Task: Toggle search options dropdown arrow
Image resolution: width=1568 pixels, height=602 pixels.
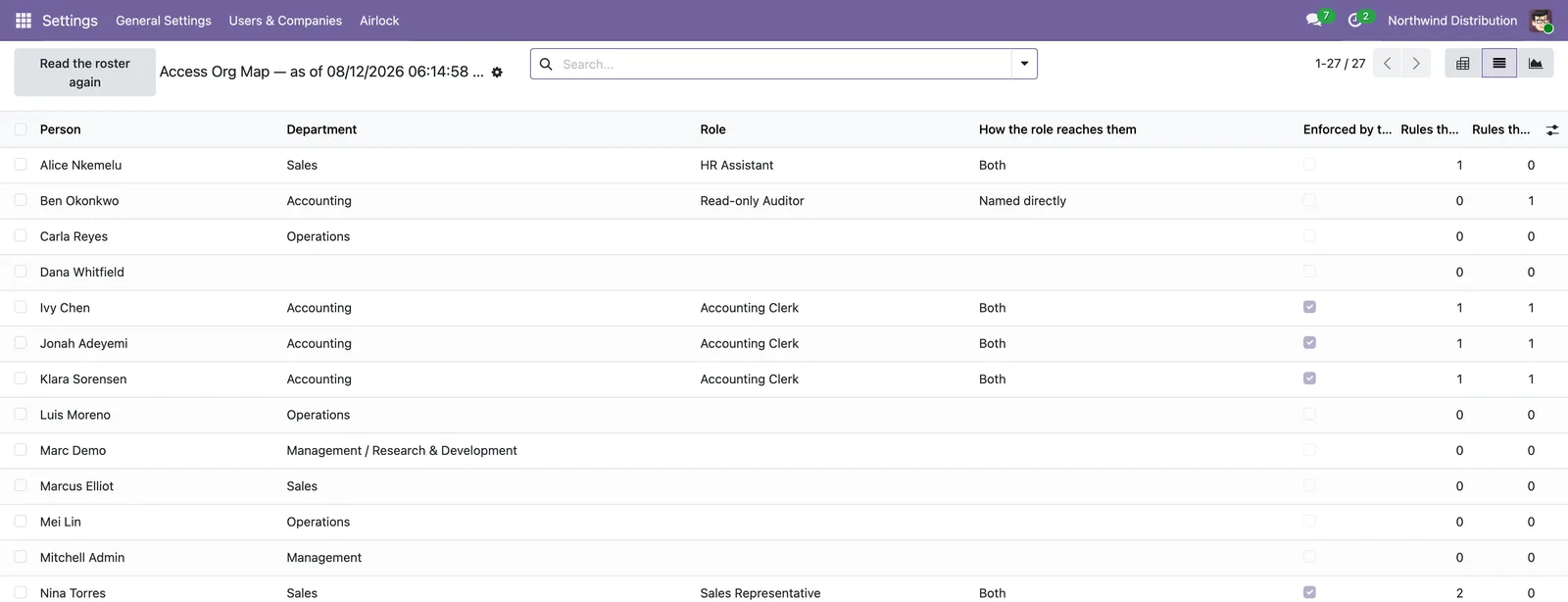Action: point(1024,64)
